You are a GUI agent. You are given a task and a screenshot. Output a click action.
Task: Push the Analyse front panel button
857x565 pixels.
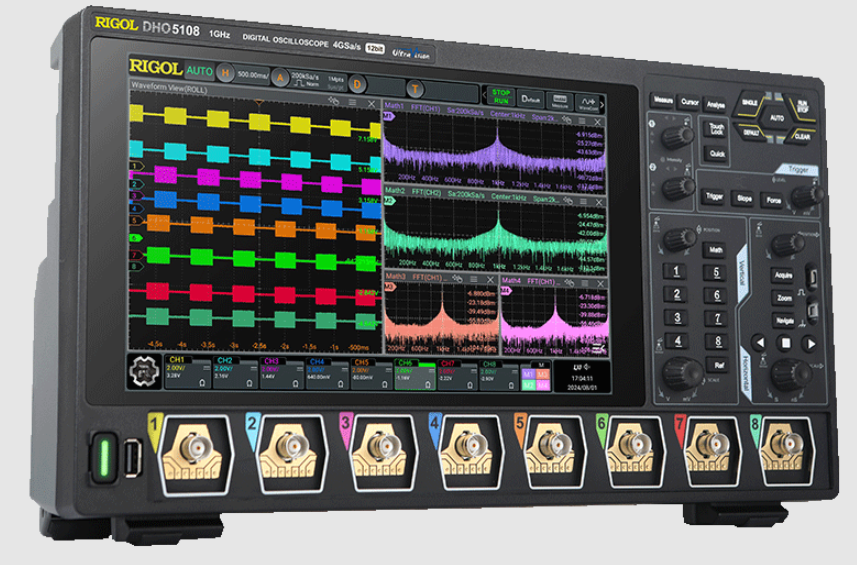coord(715,105)
